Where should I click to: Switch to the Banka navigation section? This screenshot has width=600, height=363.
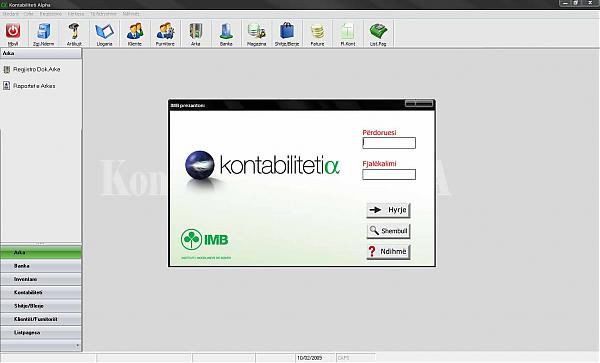pos(41,266)
